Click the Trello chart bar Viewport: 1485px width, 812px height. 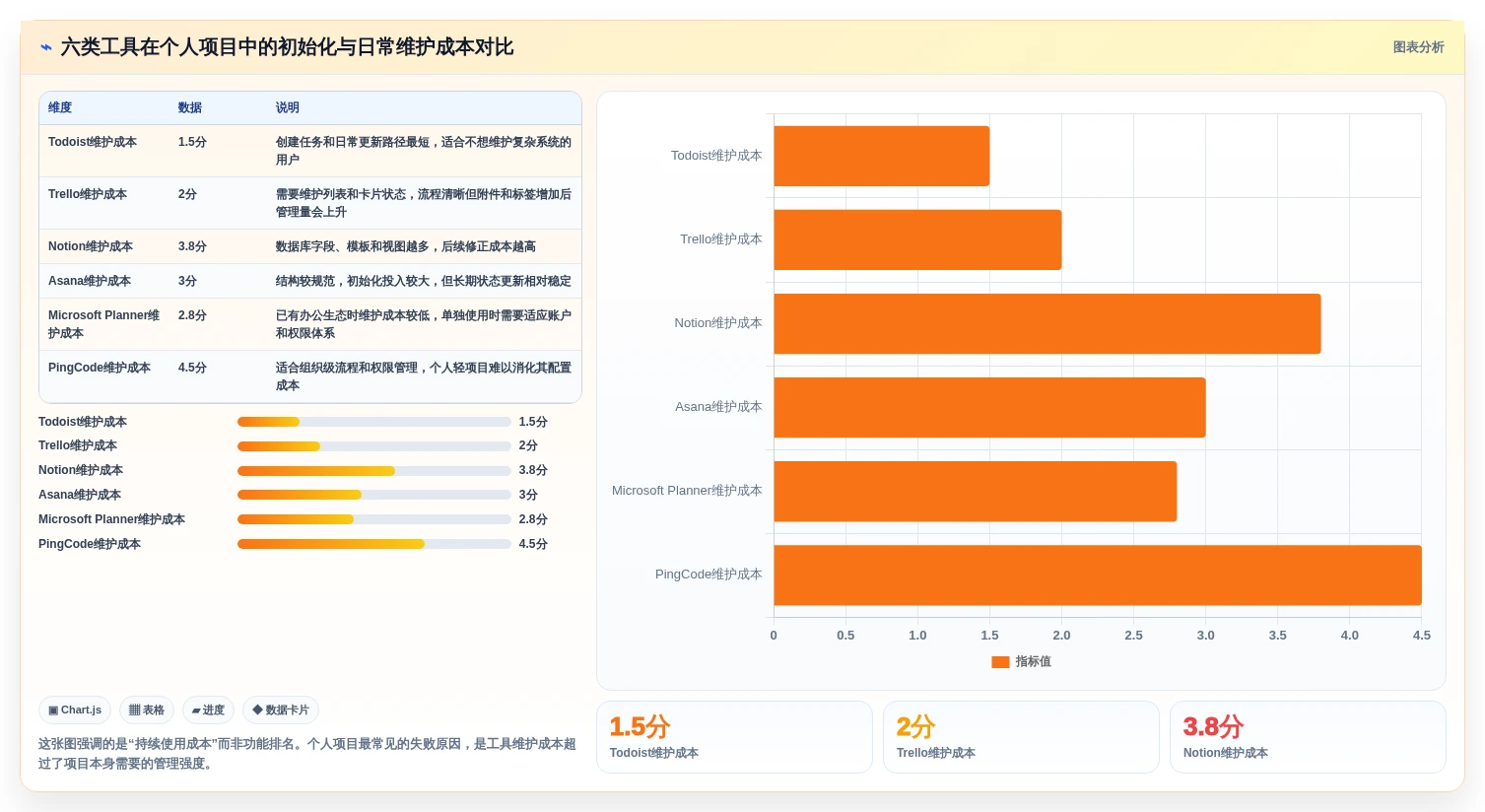(917, 239)
